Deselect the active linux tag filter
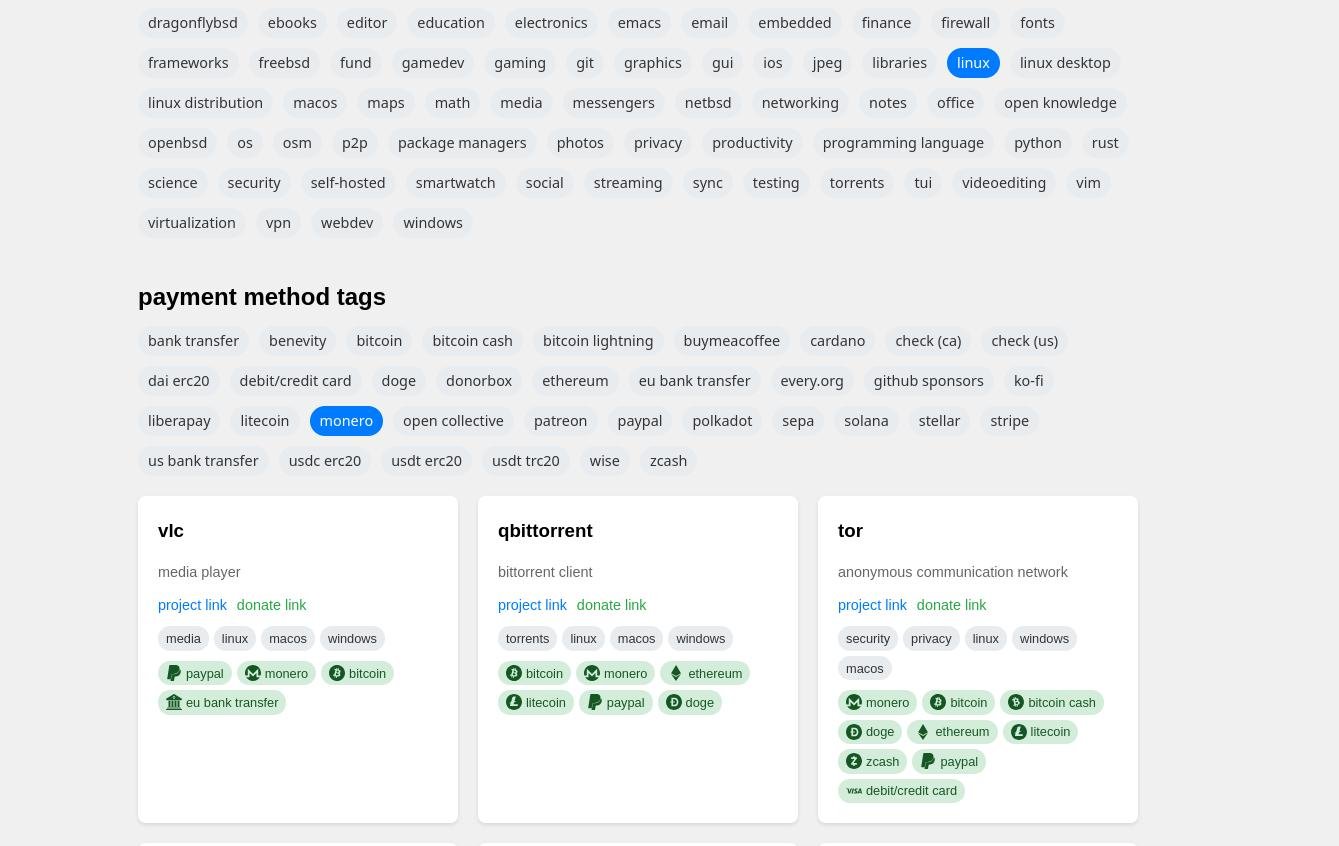 point(973,63)
